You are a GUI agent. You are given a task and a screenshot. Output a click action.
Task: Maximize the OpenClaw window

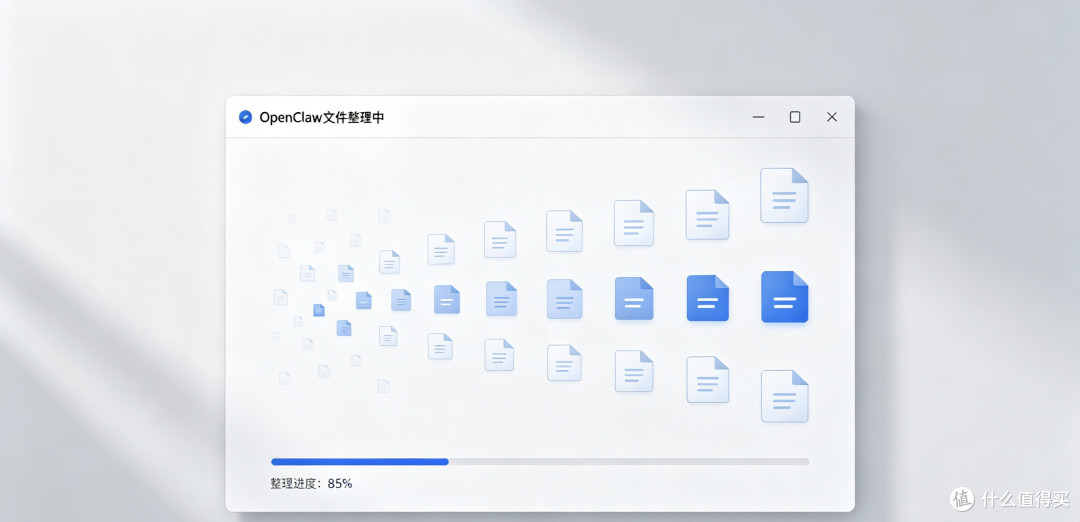[x=795, y=117]
